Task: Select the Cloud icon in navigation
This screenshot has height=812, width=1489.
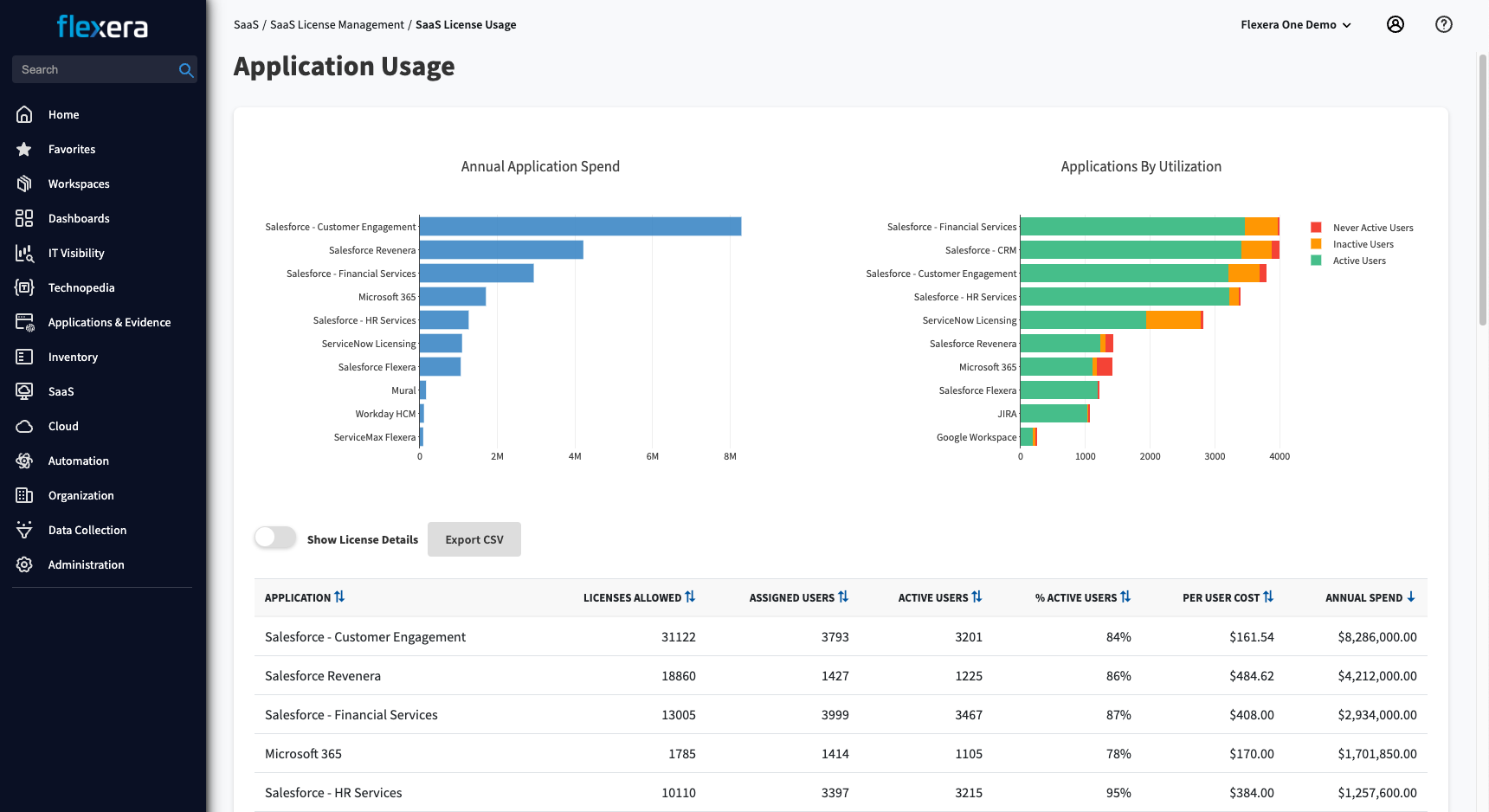Action: pyautogui.click(x=24, y=426)
